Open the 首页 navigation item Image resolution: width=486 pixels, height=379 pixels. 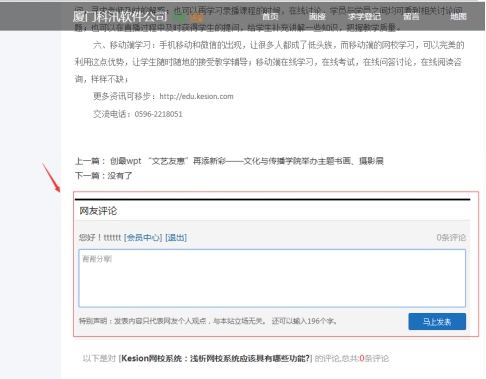(x=270, y=16)
